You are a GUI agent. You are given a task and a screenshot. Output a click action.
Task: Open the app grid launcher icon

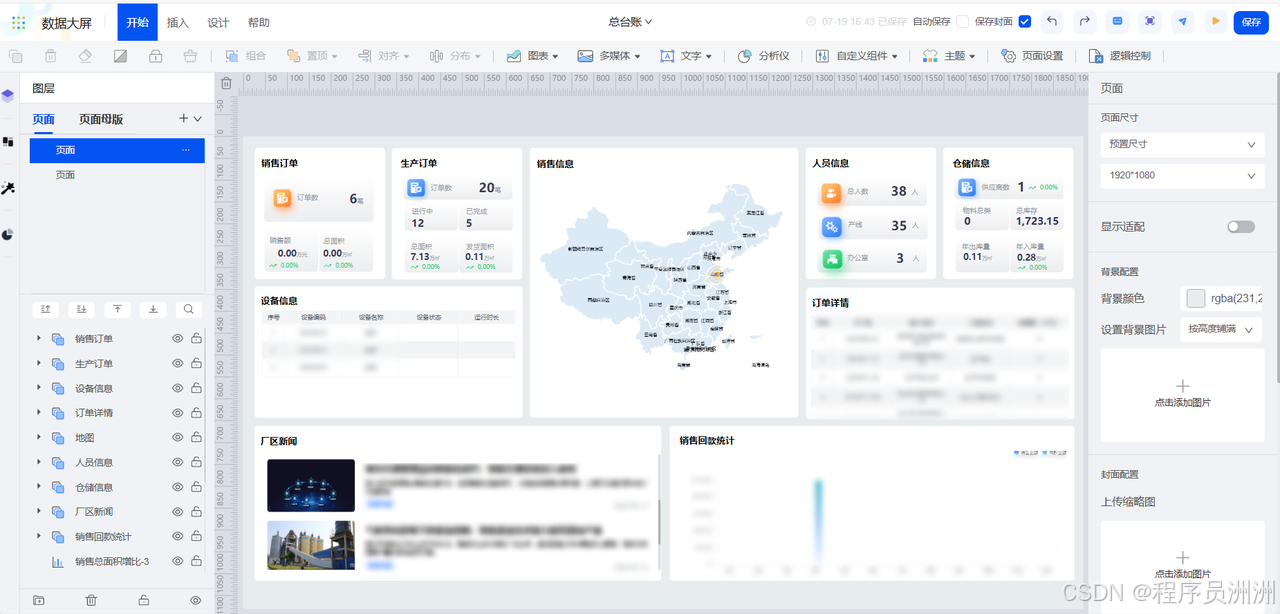19,22
